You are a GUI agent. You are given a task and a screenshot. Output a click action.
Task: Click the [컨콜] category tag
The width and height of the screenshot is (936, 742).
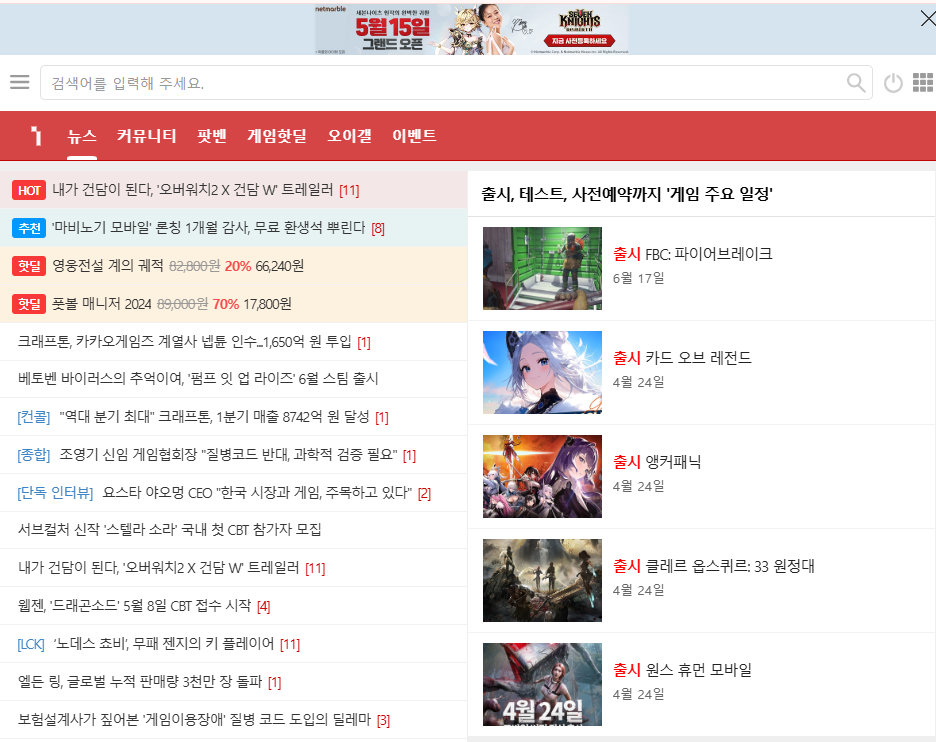pos(34,417)
